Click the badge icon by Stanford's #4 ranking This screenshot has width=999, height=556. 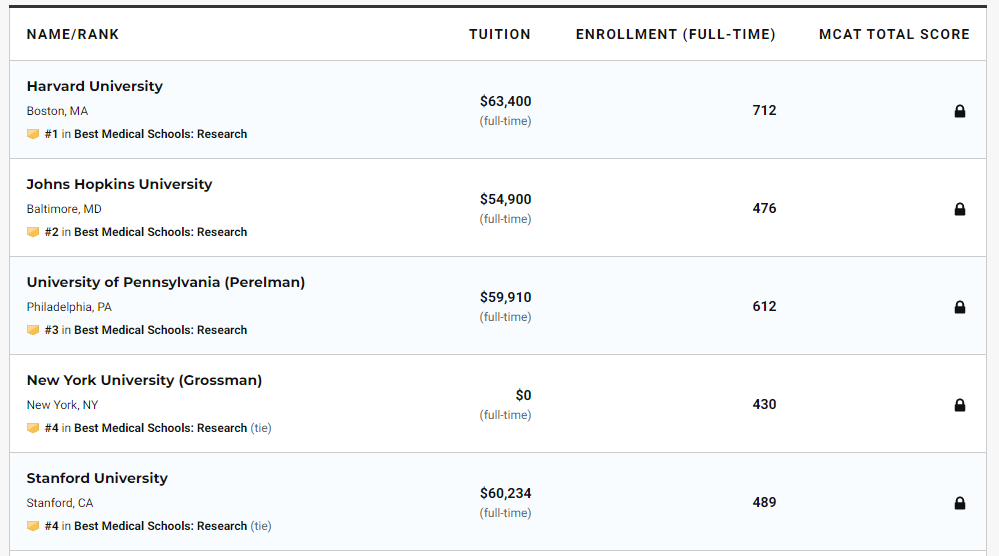pyautogui.click(x=33, y=526)
